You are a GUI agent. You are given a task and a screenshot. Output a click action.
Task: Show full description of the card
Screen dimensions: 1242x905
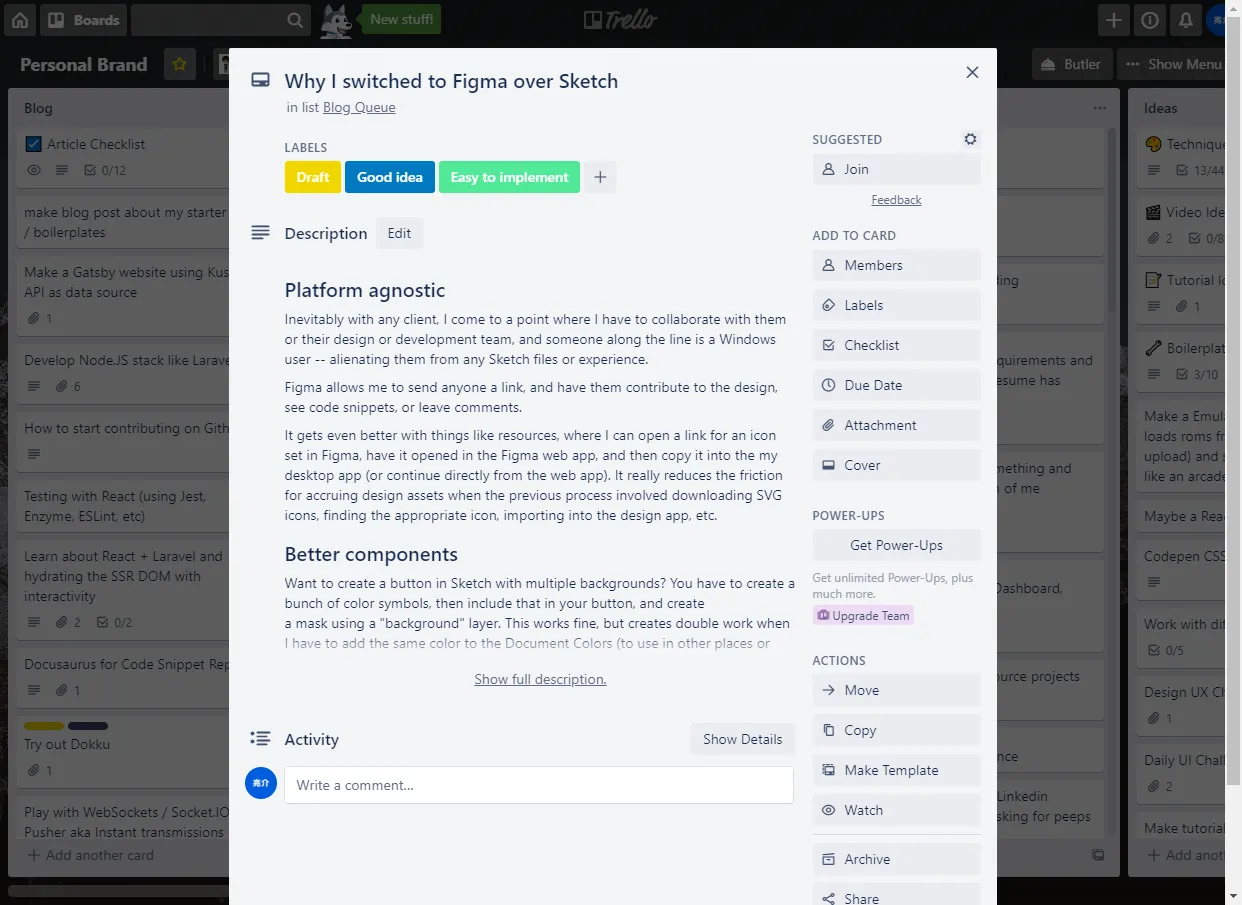540,679
